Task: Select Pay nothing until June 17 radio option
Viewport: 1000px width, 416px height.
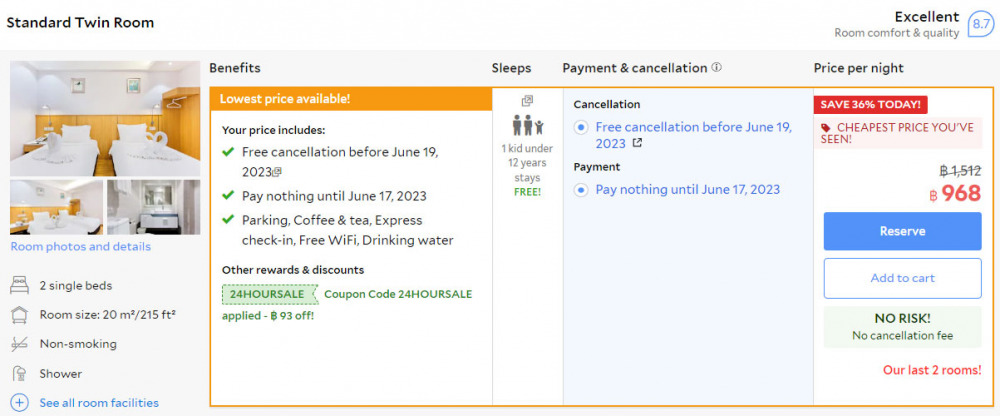Action: pos(581,190)
